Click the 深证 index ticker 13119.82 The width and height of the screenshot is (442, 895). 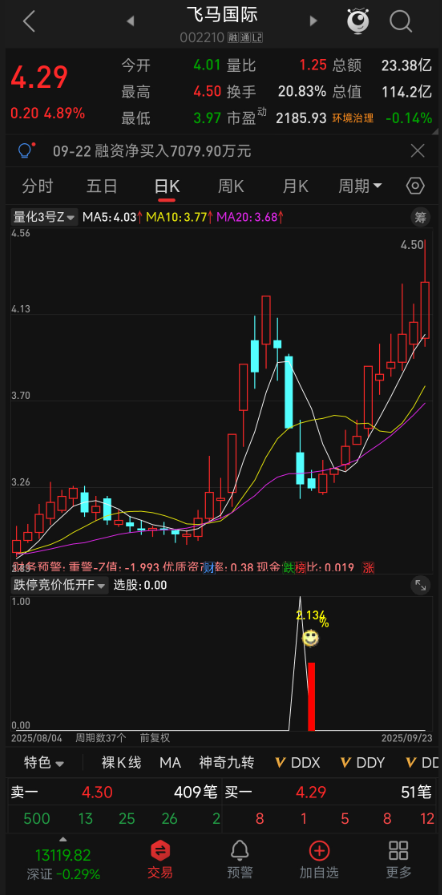[x=63, y=855]
